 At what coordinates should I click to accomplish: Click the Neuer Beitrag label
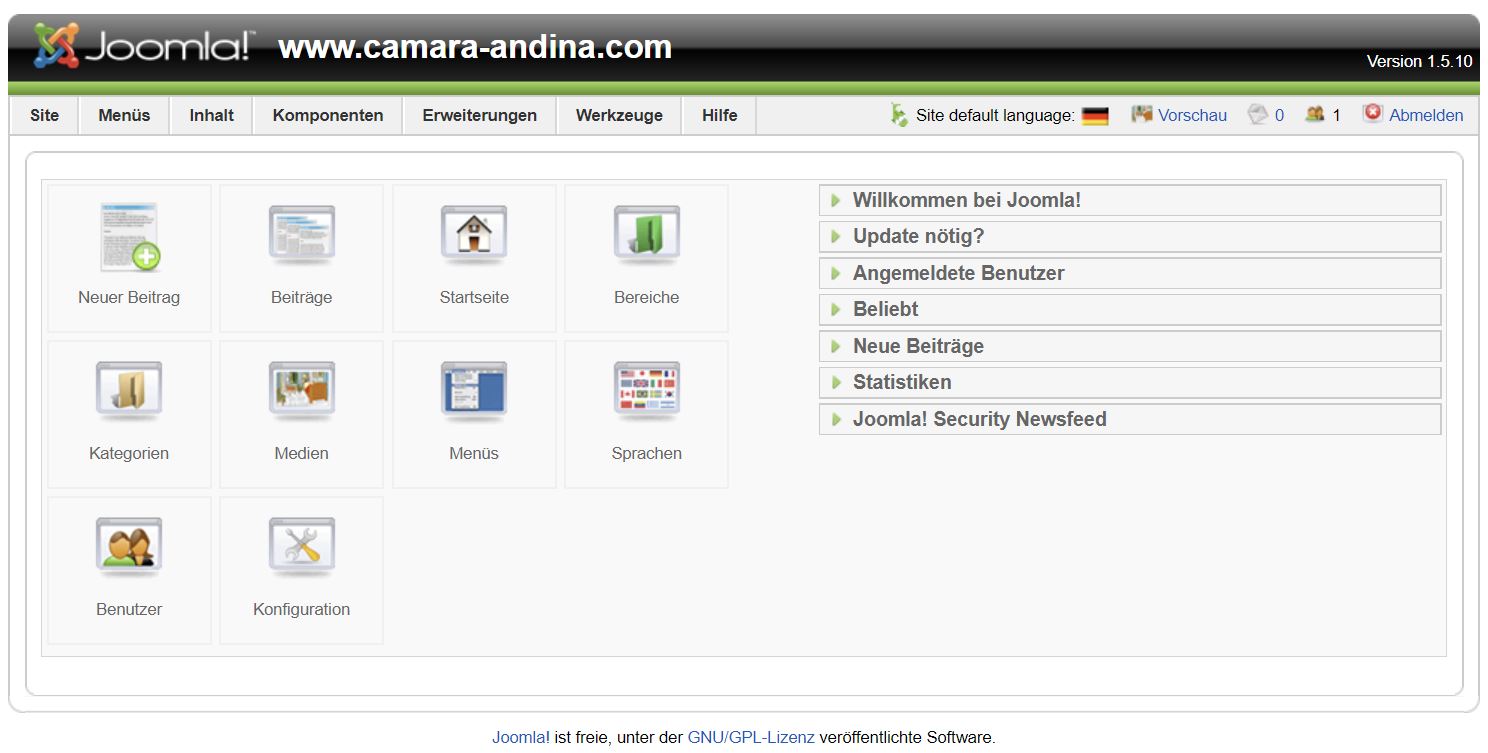click(x=129, y=297)
